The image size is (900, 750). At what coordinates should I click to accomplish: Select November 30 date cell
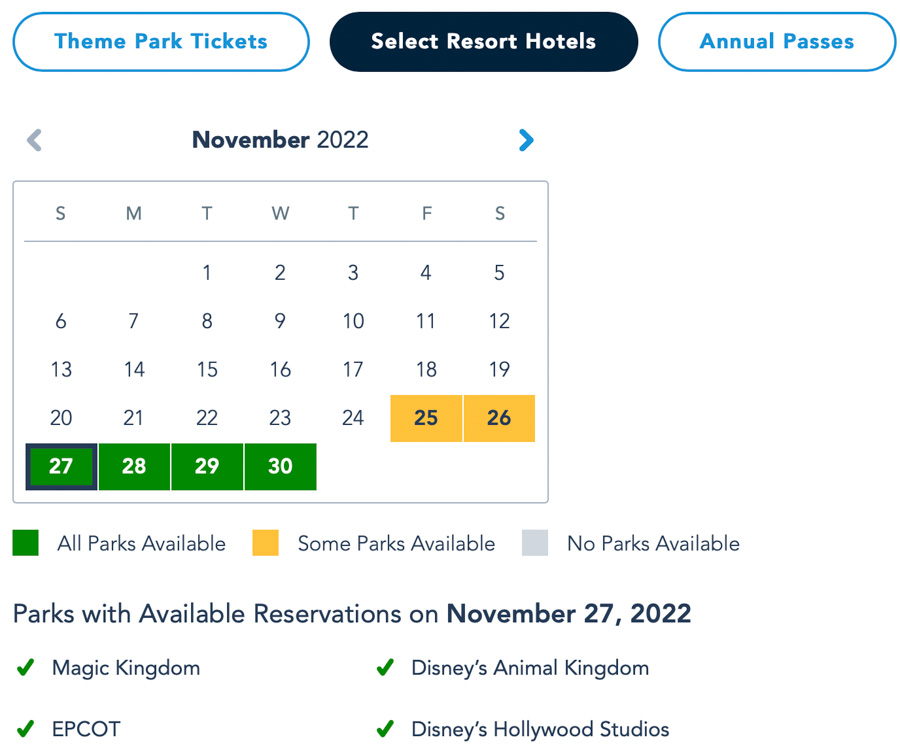coord(280,467)
